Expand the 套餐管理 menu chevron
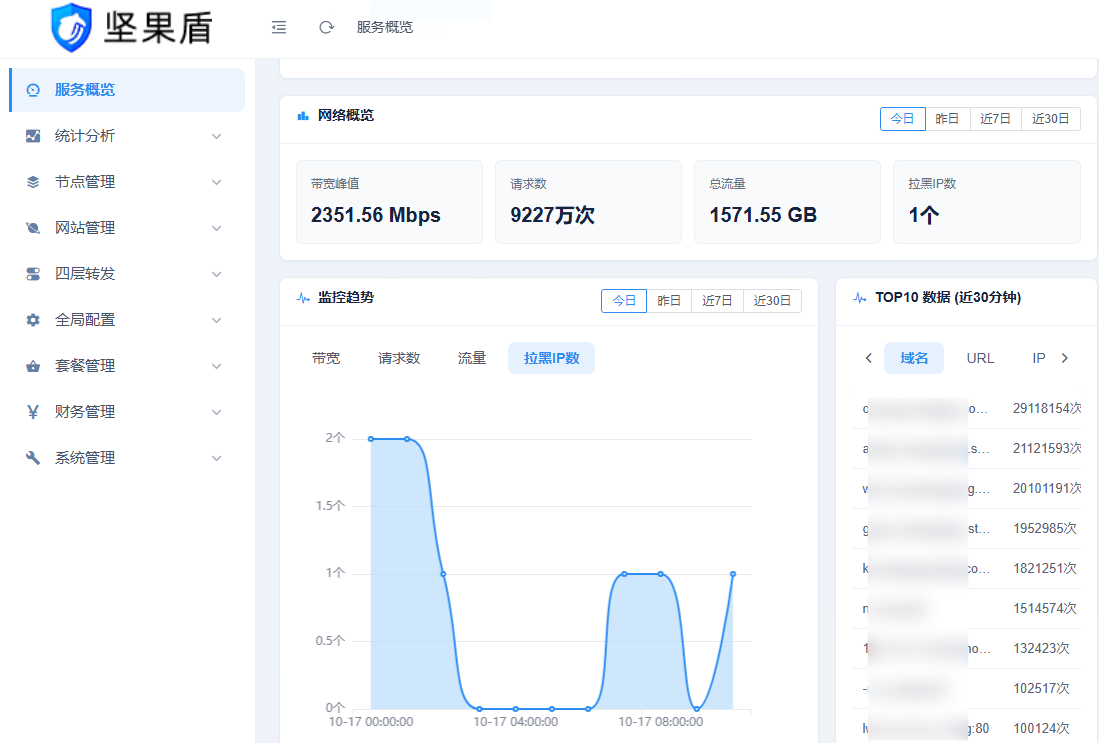 [217, 366]
